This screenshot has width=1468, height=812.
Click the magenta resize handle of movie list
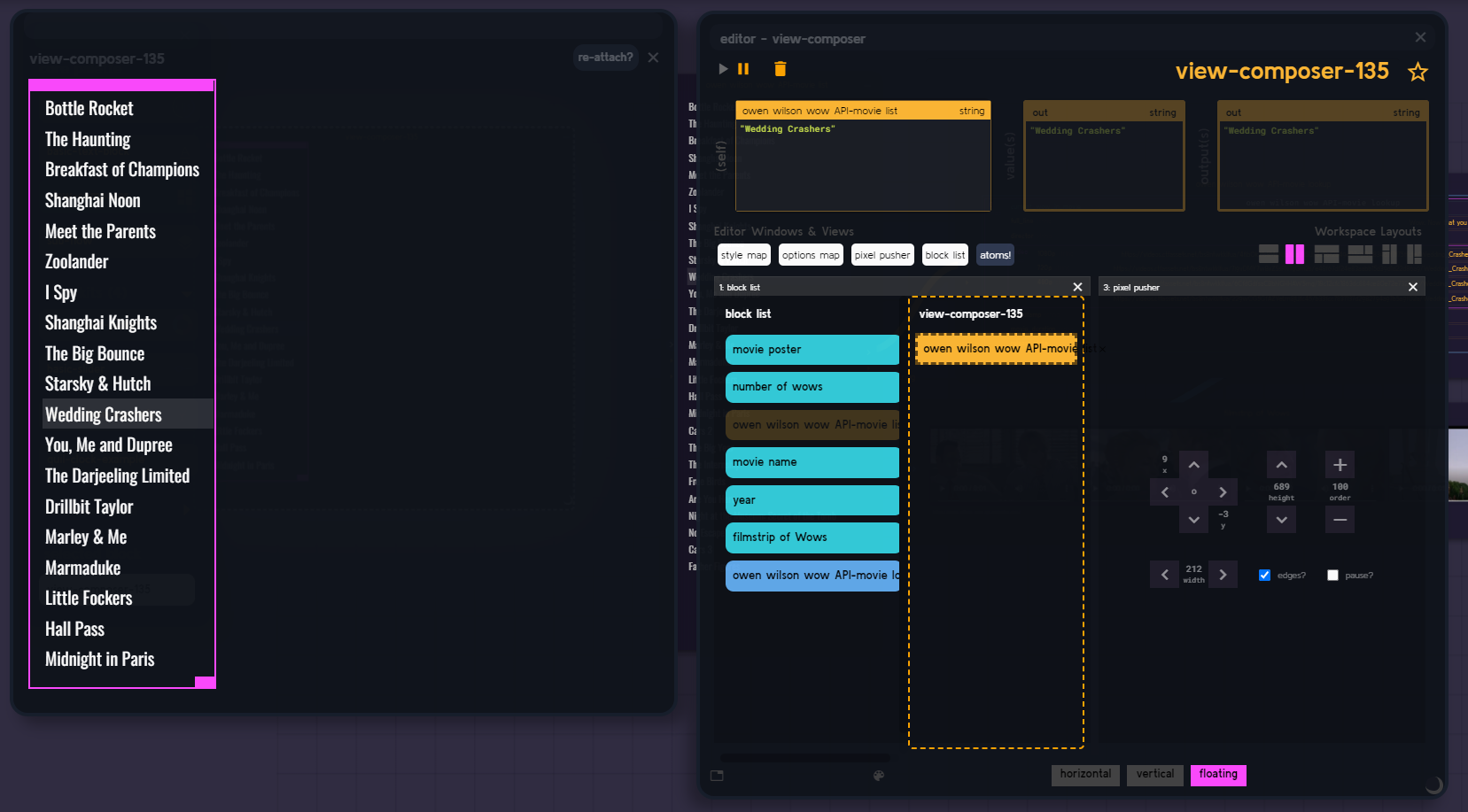tap(205, 682)
